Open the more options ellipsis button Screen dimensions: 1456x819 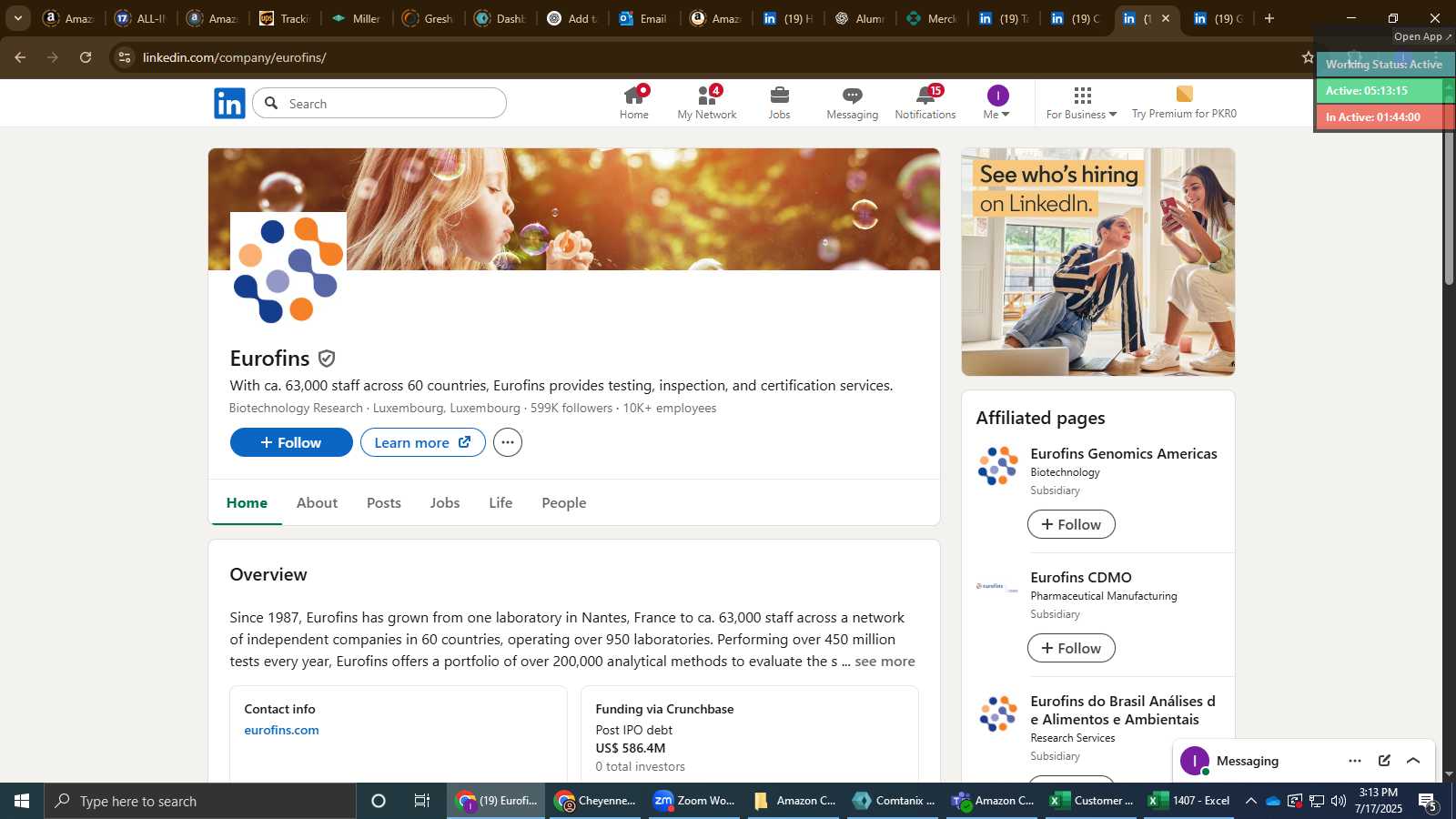click(x=508, y=442)
